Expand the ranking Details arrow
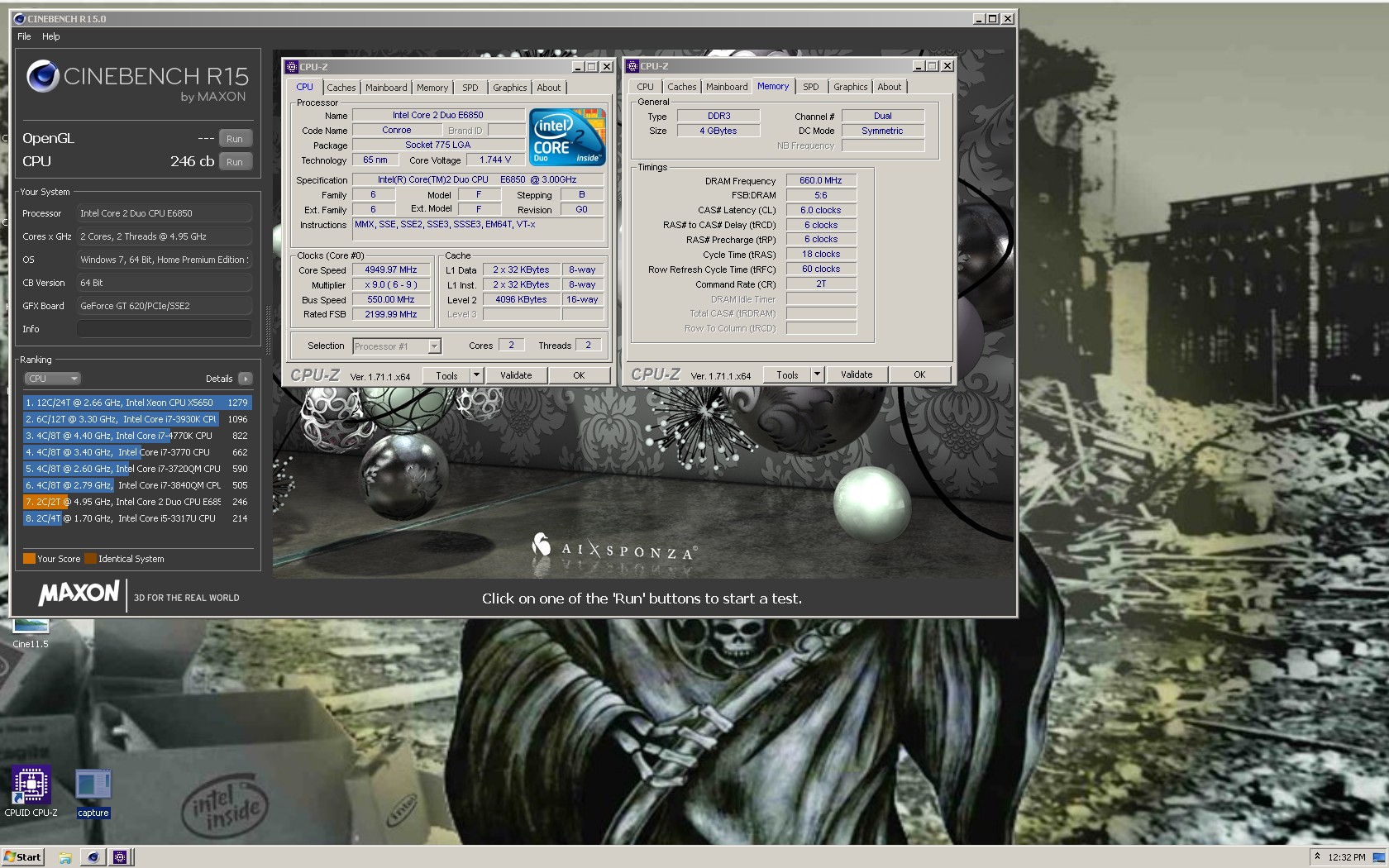The width and height of the screenshot is (1389, 868). 245,379
